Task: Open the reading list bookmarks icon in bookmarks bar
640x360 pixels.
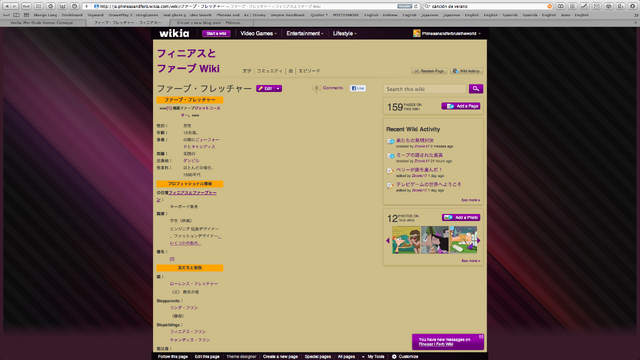Action: tap(16, 15)
